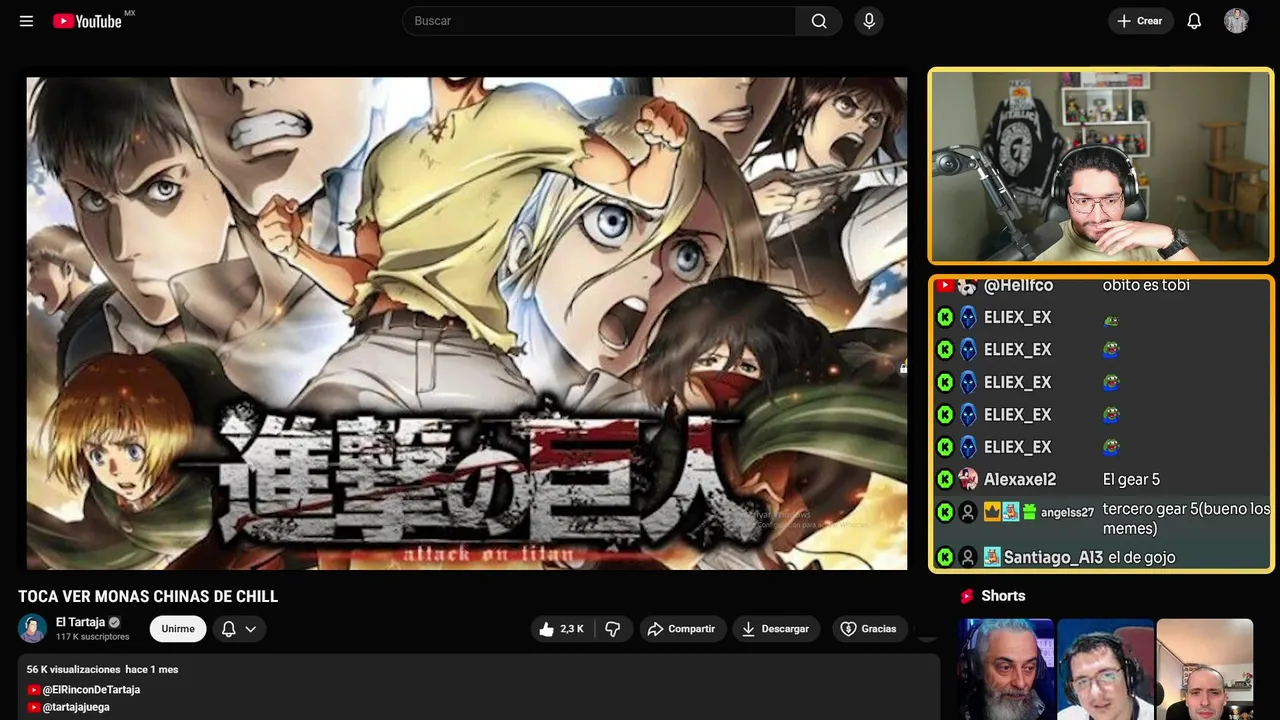1280x720 pixels.
Task: Click the Attack on Titan video player
Action: point(467,323)
